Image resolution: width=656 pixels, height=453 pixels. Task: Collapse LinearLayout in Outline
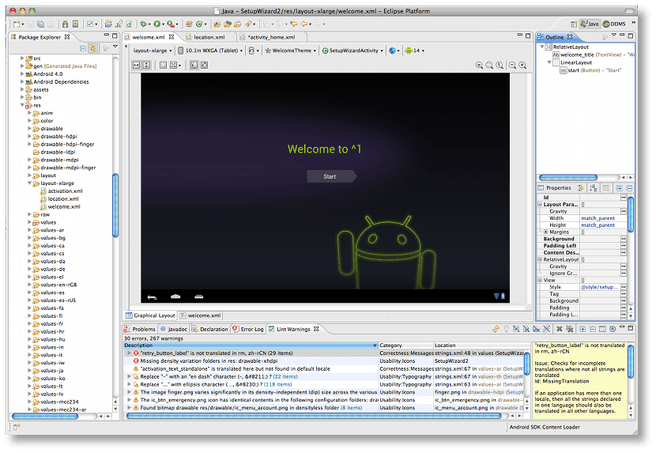(549, 62)
